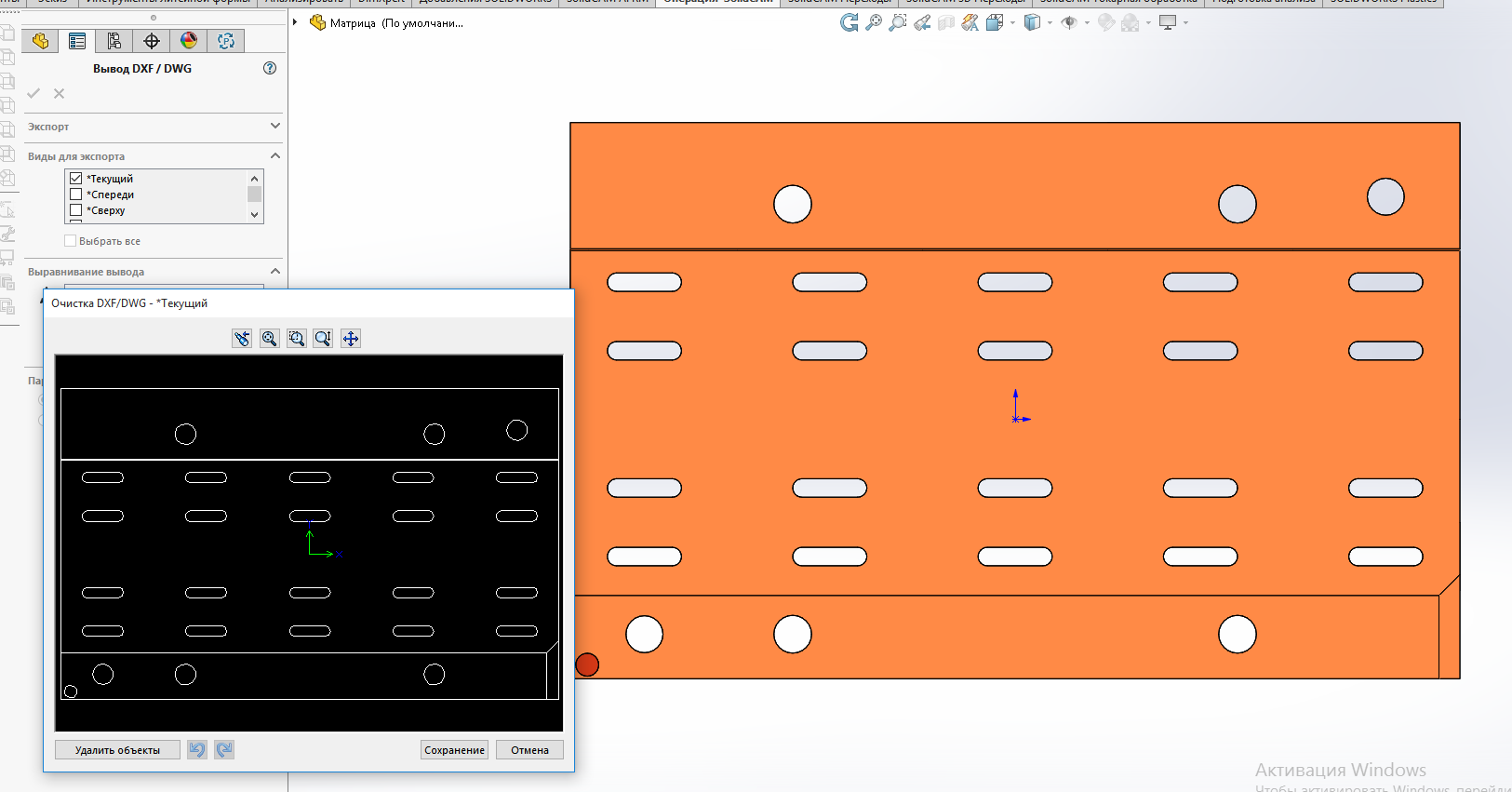Confirm with the green check mark OK icon
1512x792 pixels.
[x=33, y=93]
